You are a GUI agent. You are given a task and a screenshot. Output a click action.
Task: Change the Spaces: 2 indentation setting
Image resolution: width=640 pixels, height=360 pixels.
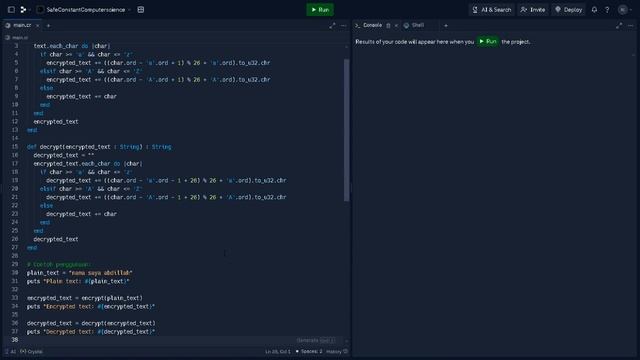pos(309,351)
